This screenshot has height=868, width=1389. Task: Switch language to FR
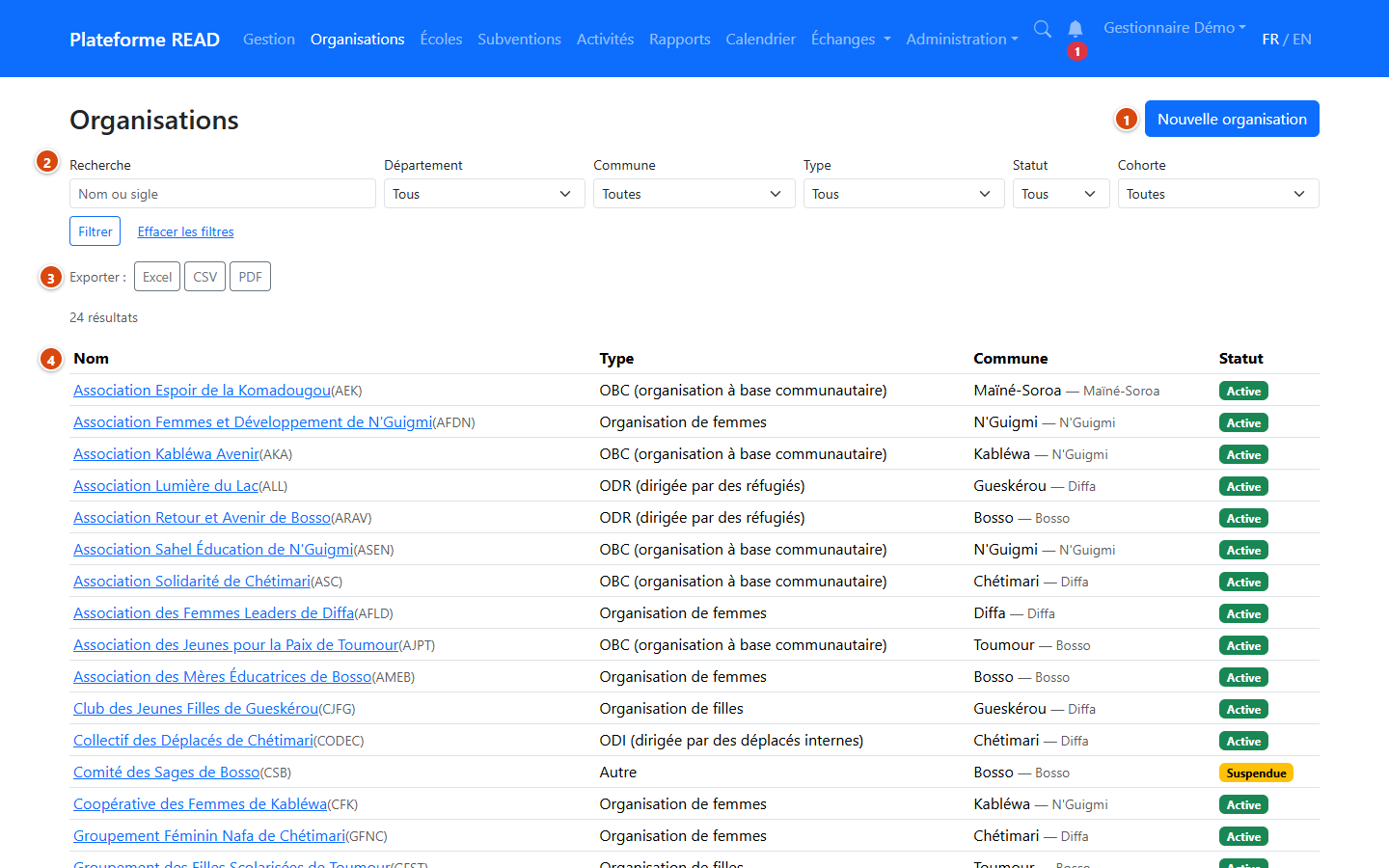[x=1270, y=39]
